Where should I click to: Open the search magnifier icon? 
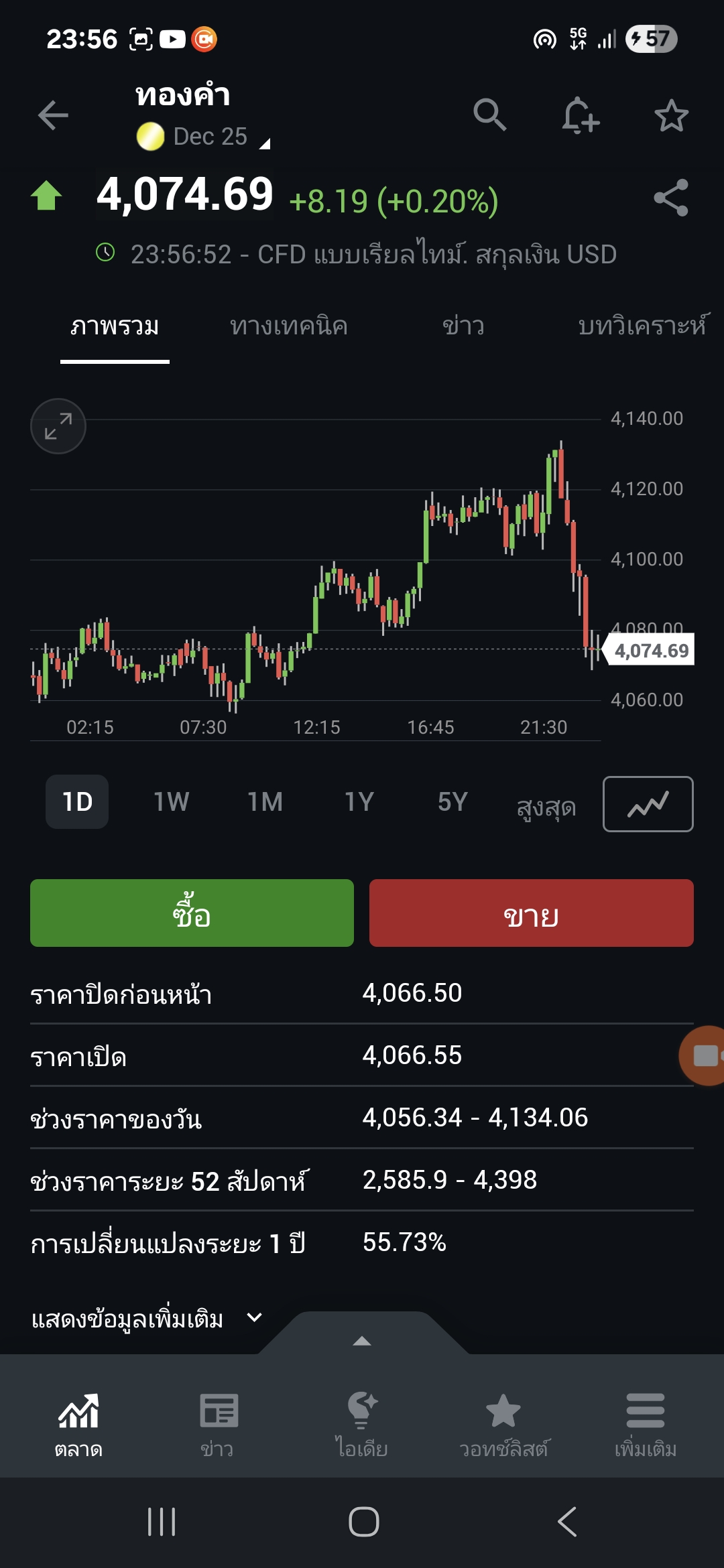point(489,115)
